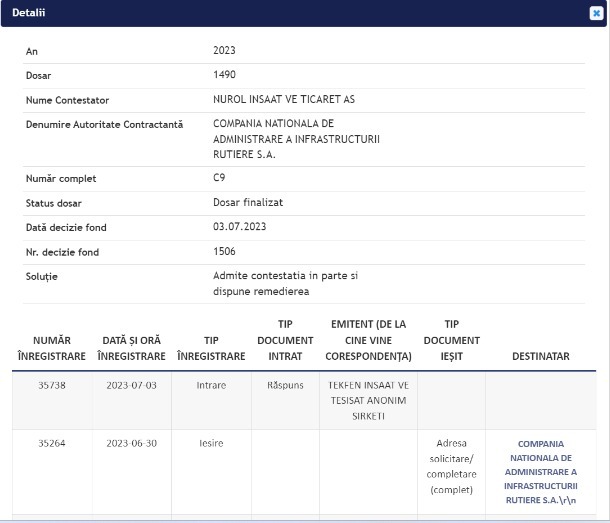Image resolution: width=610 pixels, height=523 pixels.
Task: Select the Dosar value 1490
Action: pos(224,74)
